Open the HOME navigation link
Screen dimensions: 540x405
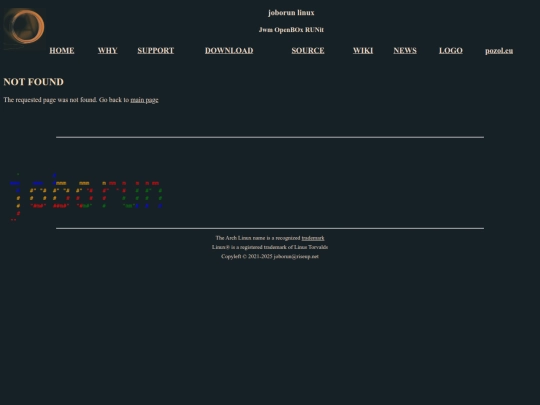point(62,51)
